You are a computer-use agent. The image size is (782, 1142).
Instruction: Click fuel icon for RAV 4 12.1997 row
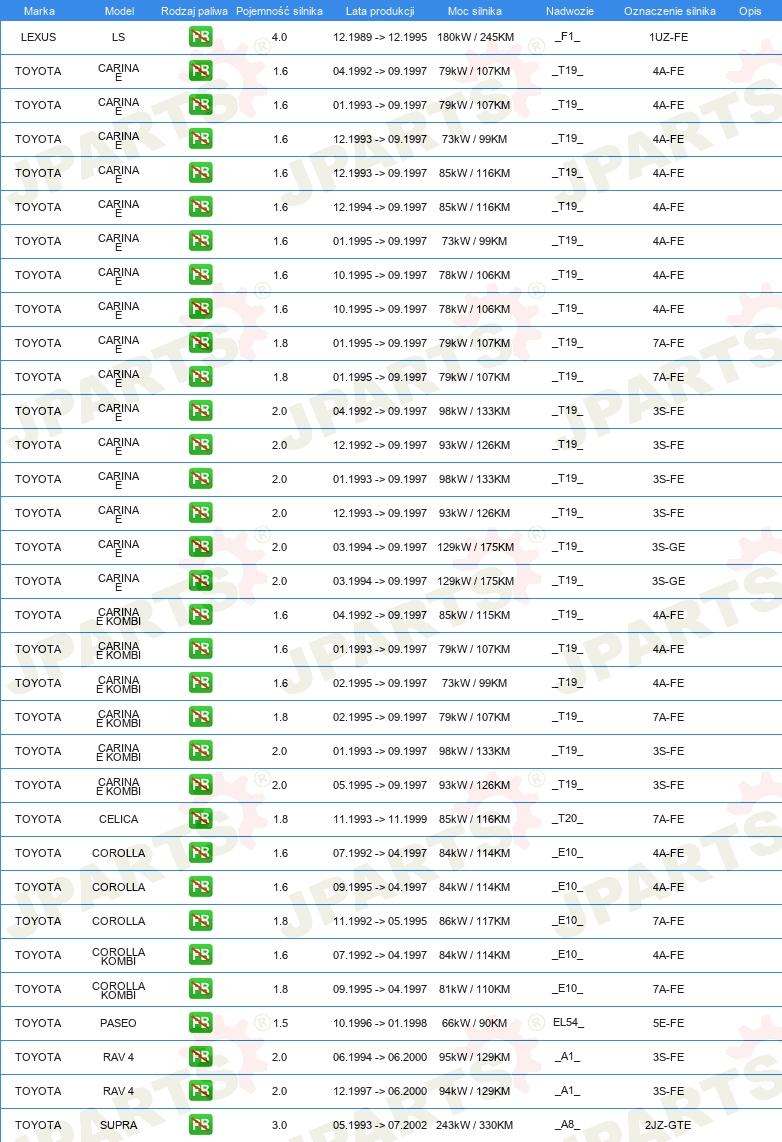pyautogui.click(x=200, y=1090)
